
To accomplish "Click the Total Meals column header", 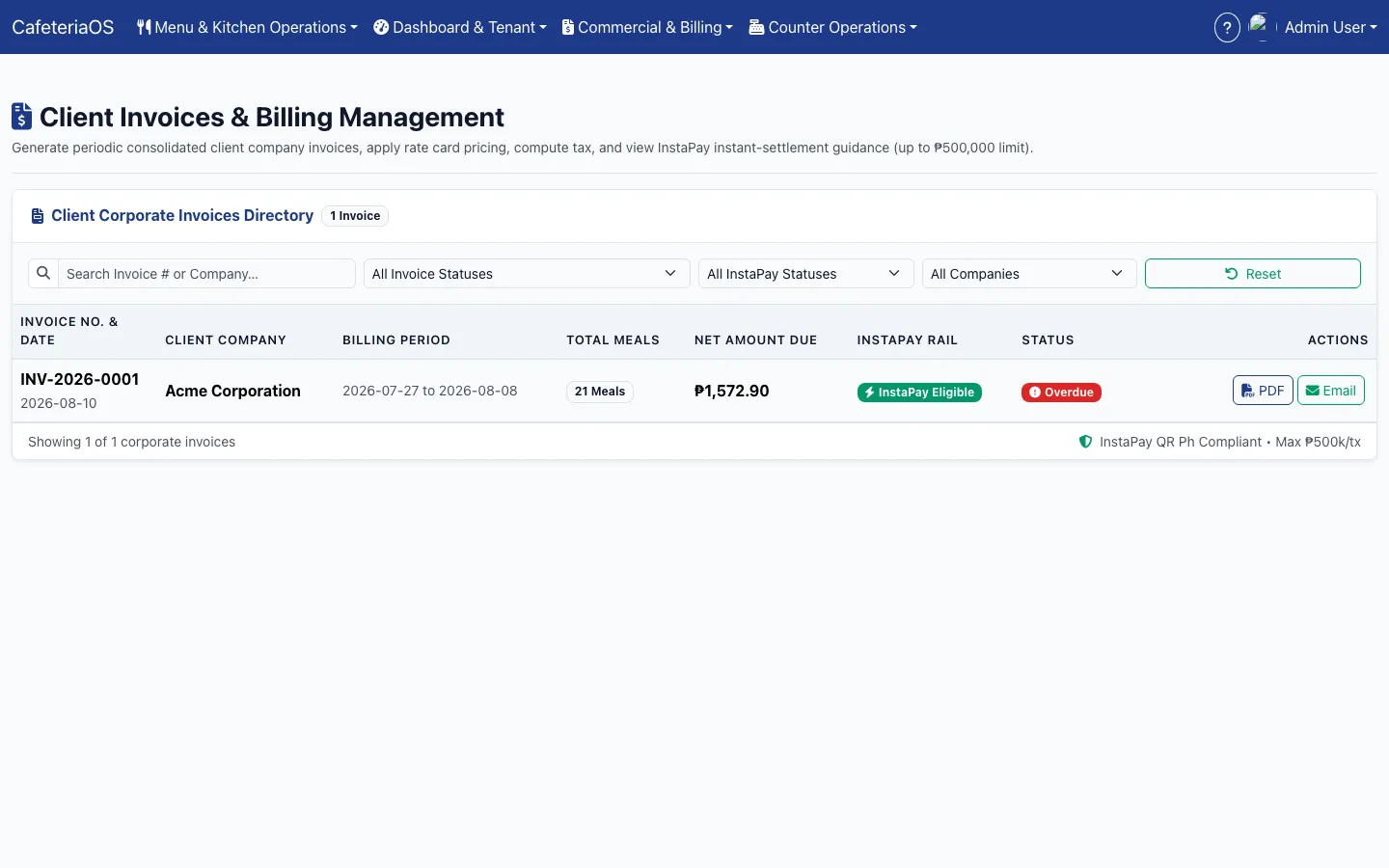I will (613, 340).
